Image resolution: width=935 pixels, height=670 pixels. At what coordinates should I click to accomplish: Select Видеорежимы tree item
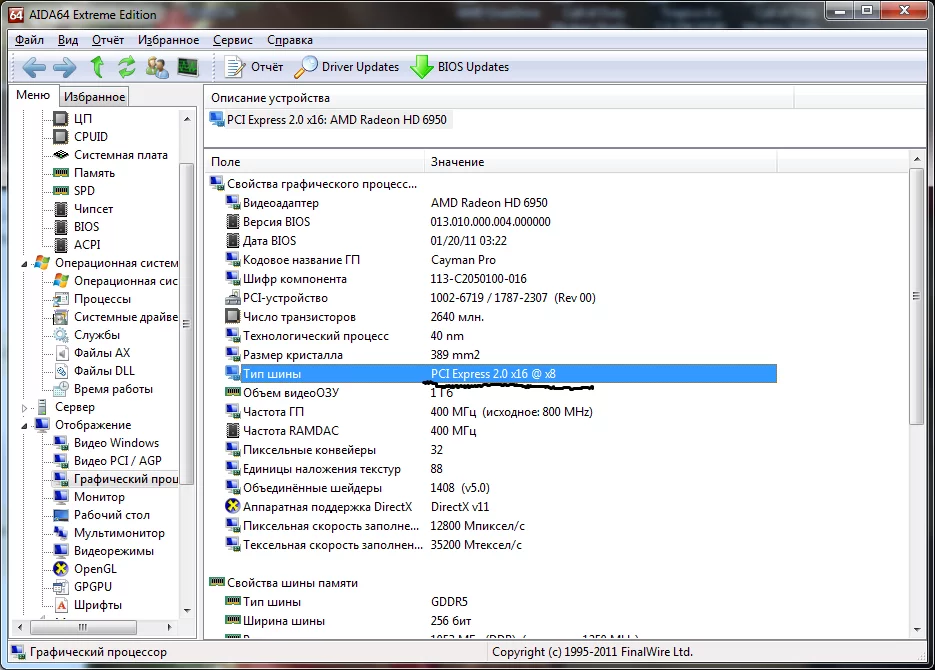[104, 551]
